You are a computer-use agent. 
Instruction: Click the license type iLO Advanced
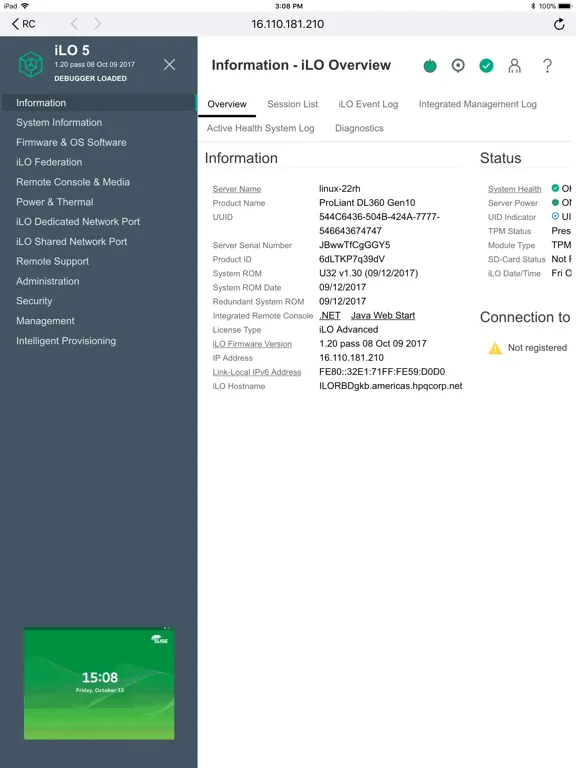[348, 330]
